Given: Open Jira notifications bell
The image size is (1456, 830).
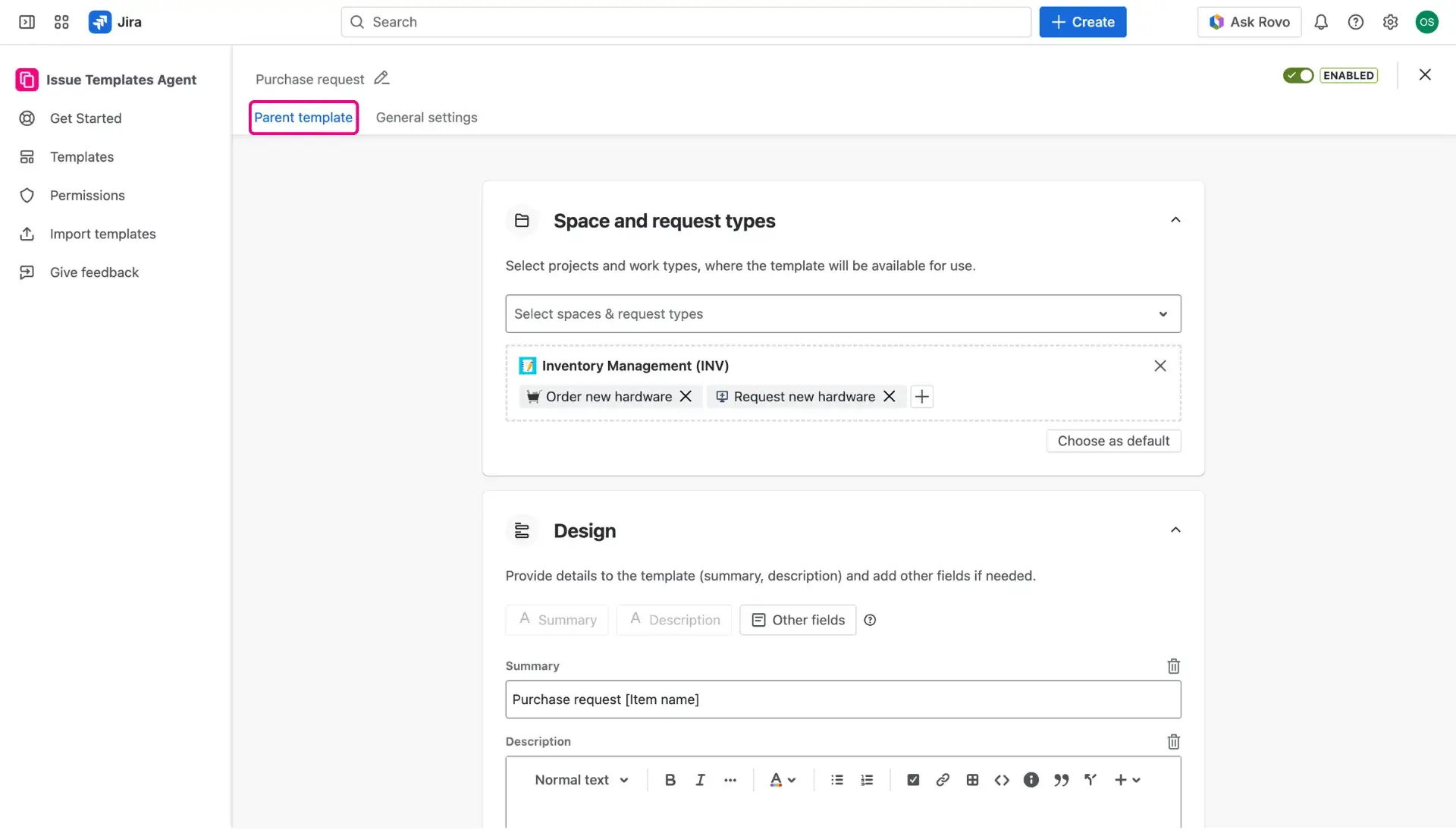Looking at the screenshot, I should 1321,22.
